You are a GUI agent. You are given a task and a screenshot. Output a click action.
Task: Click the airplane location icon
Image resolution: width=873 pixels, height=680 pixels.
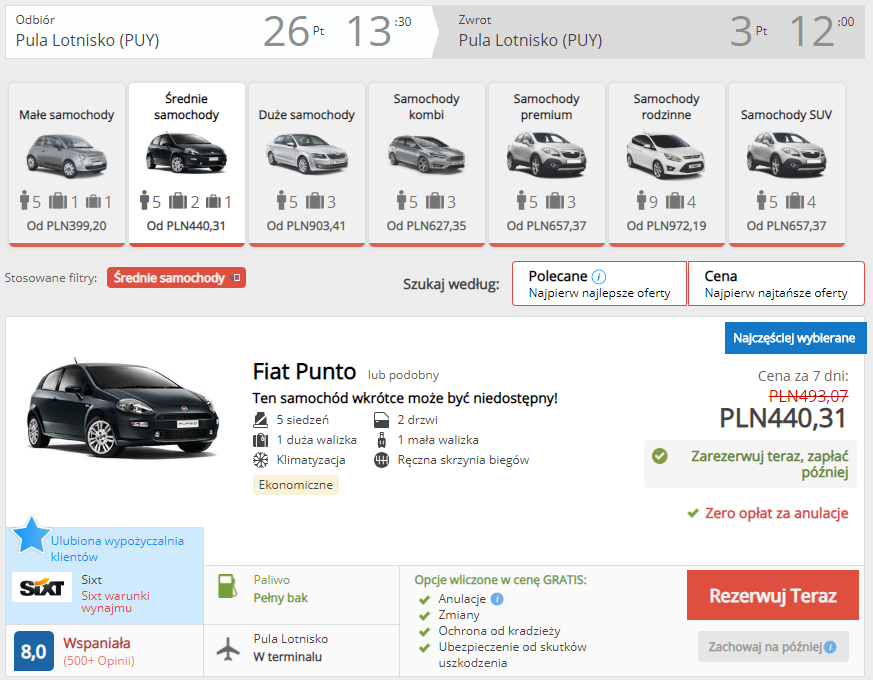228,648
